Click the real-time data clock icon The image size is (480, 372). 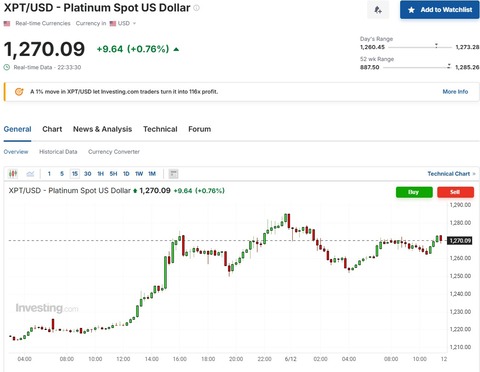point(7,67)
